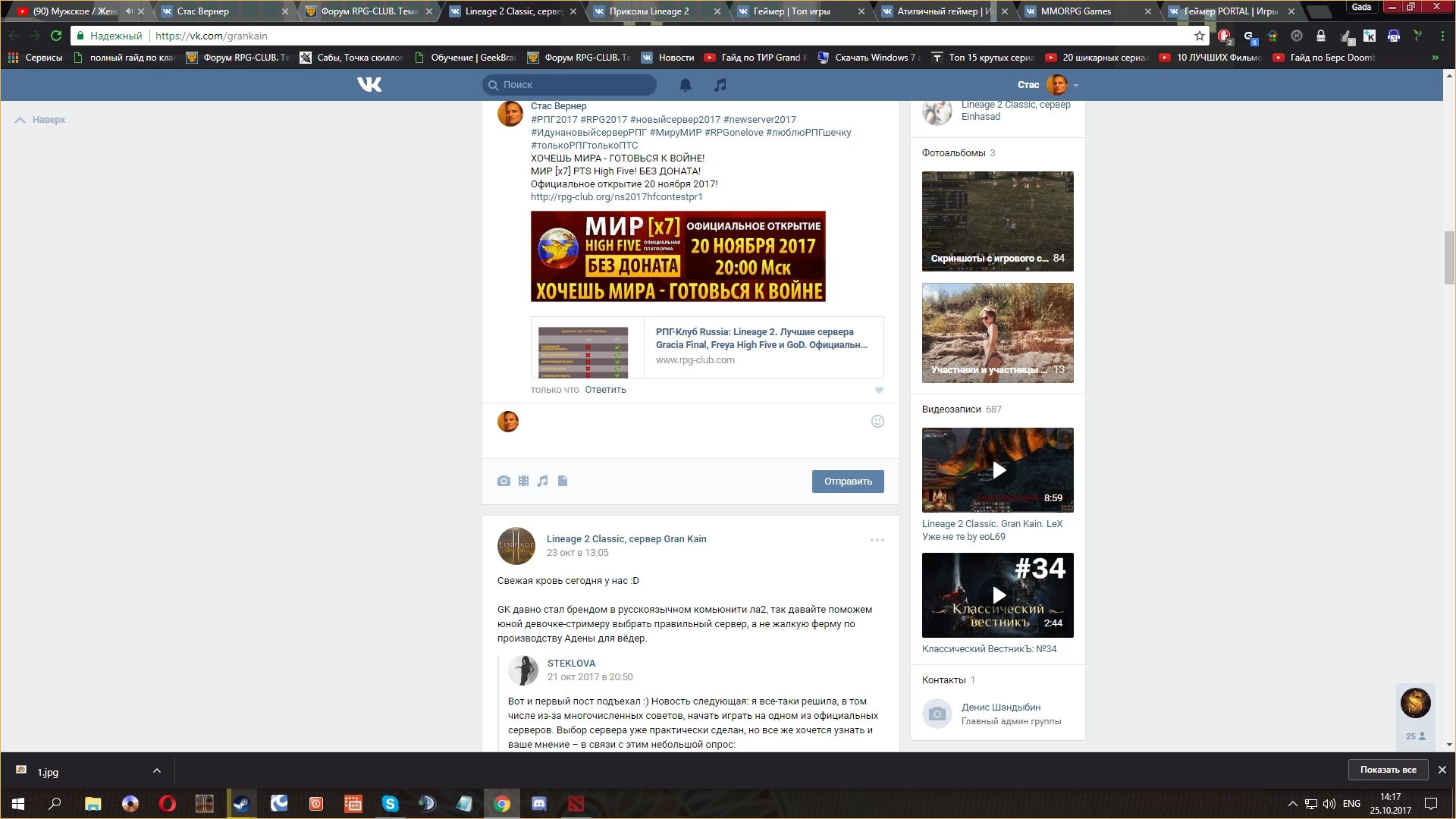Image resolution: width=1456 pixels, height=819 pixels.
Task: Open the VK music note icon
Action: [x=720, y=85]
